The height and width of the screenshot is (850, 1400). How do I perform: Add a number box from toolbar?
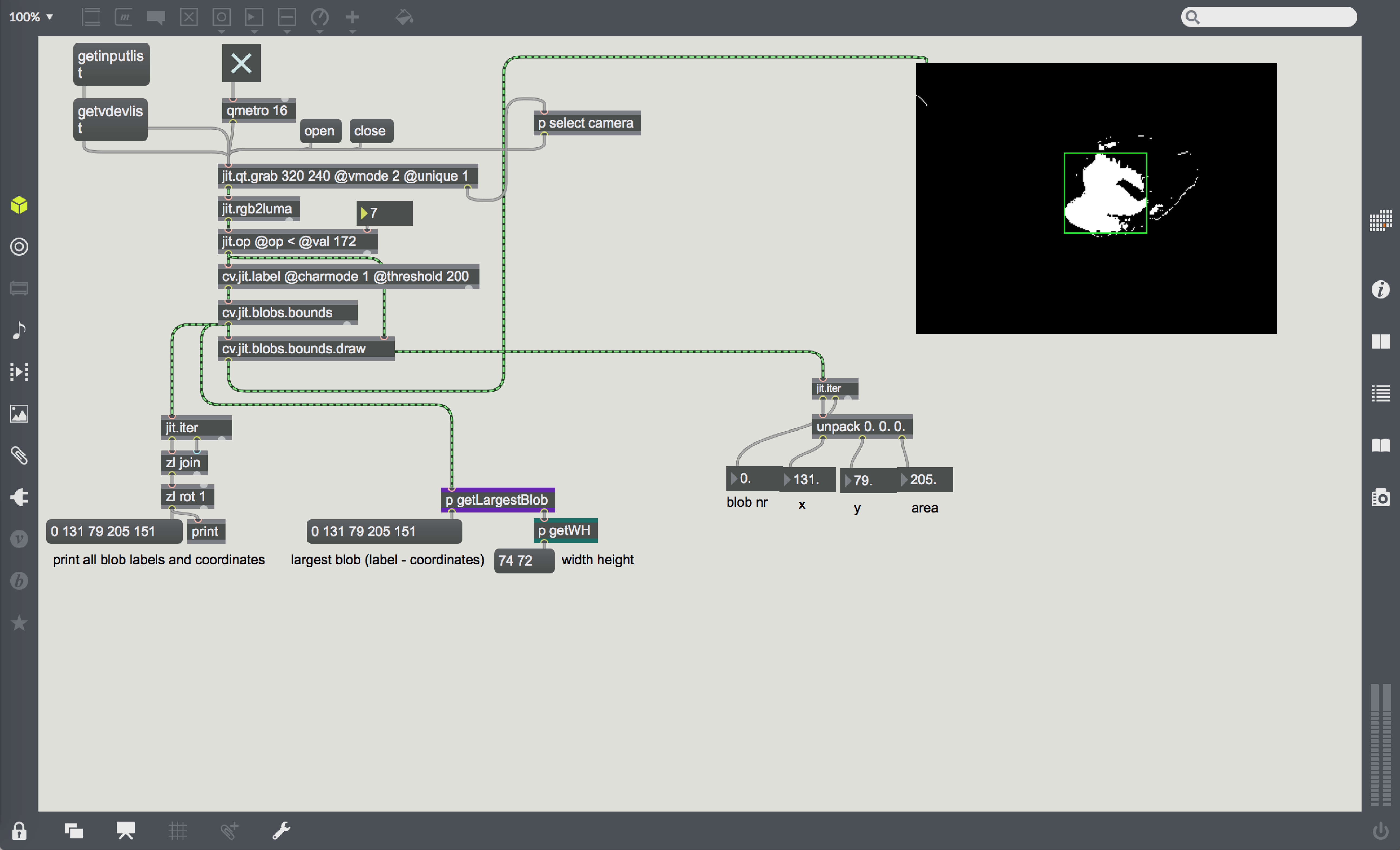[x=254, y=17]
